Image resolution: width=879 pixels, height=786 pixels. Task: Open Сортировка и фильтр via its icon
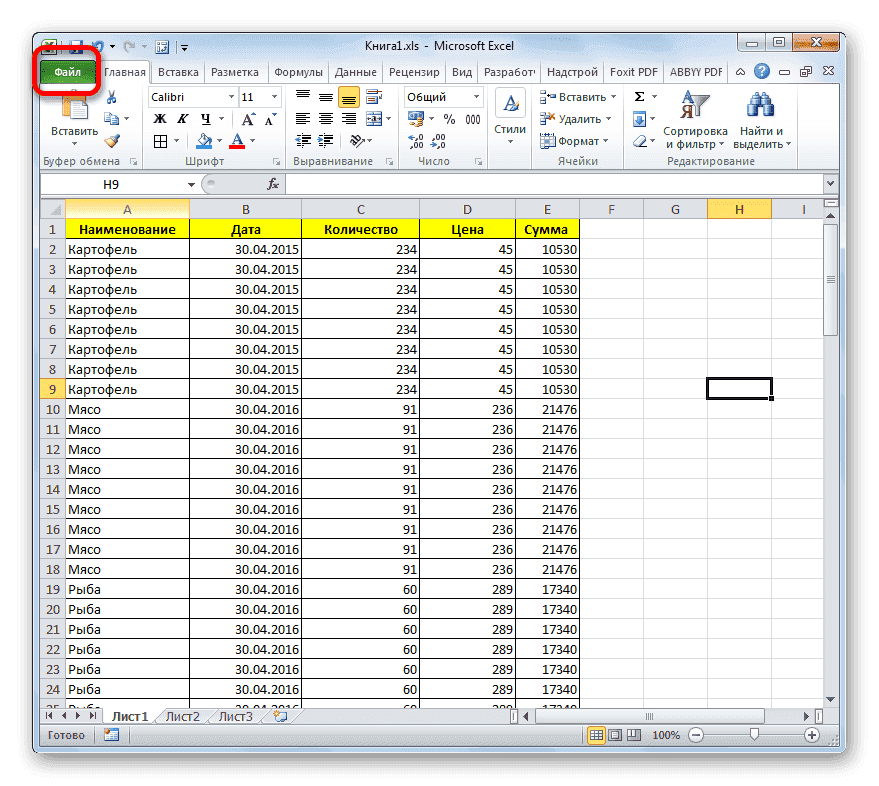coord(694,103)
